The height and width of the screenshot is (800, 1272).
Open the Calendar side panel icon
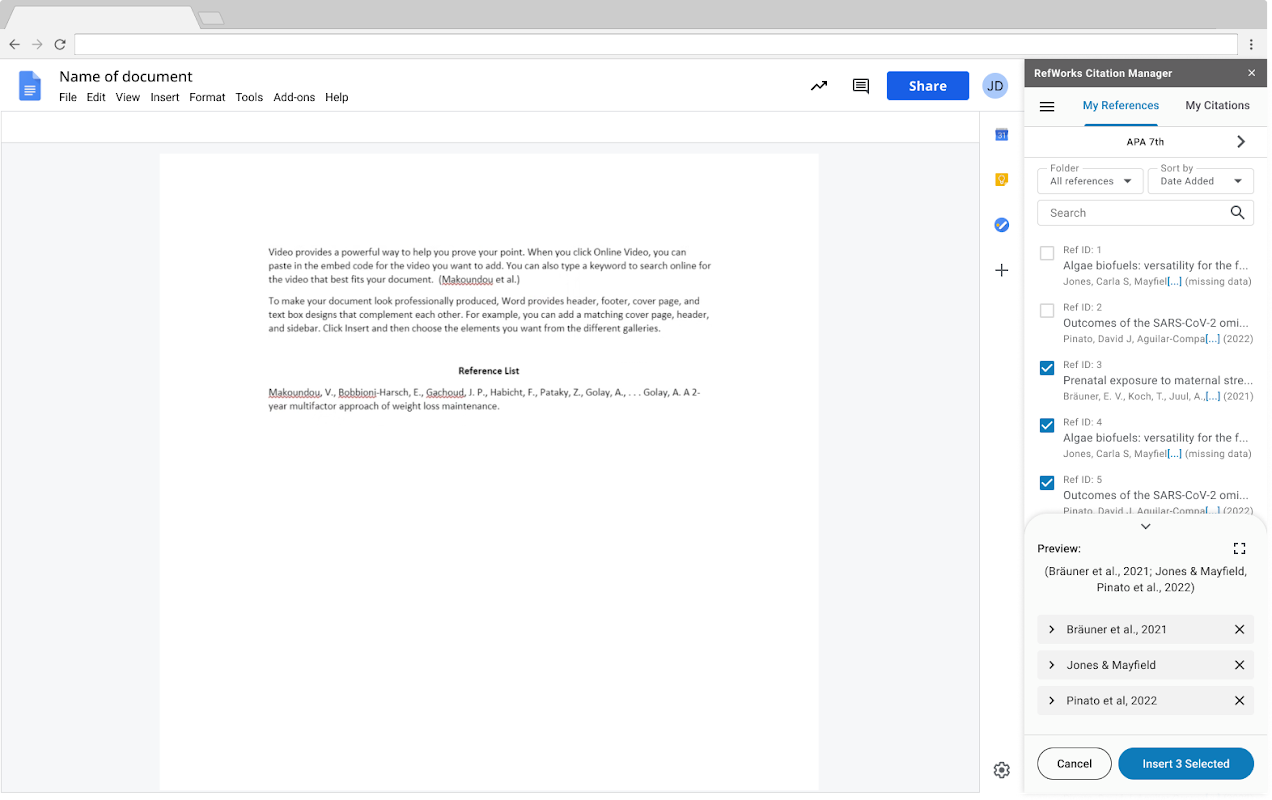(1001, 135)
